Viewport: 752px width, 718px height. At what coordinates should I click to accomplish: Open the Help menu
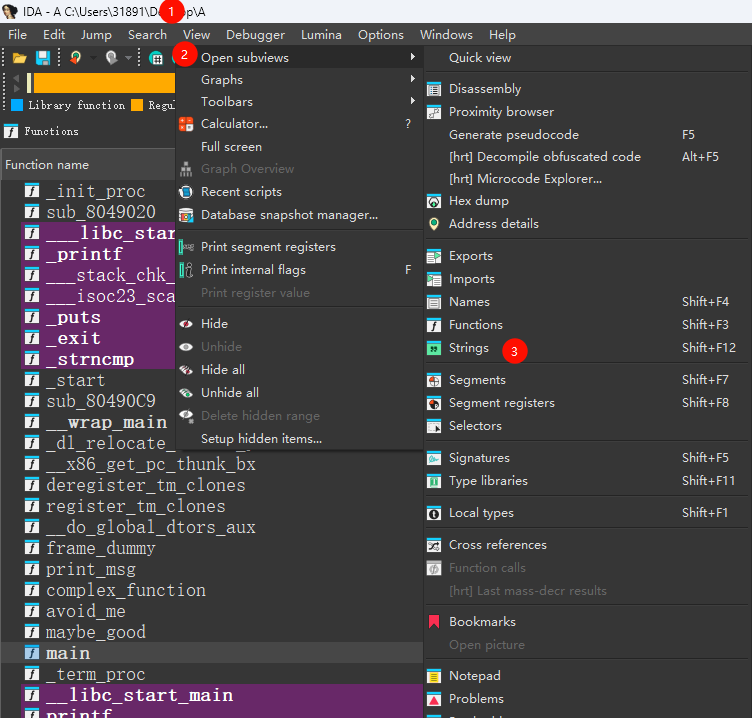coord(502,35)
